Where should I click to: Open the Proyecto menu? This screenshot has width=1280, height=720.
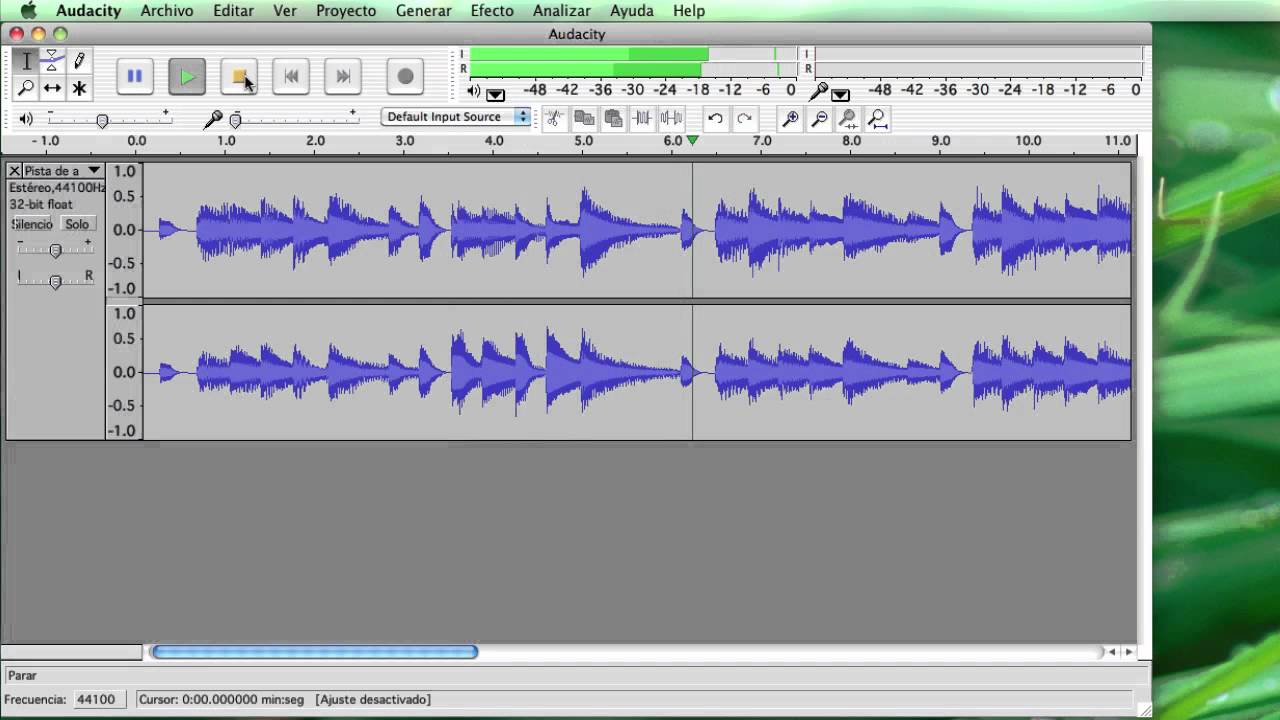(346, 11)
